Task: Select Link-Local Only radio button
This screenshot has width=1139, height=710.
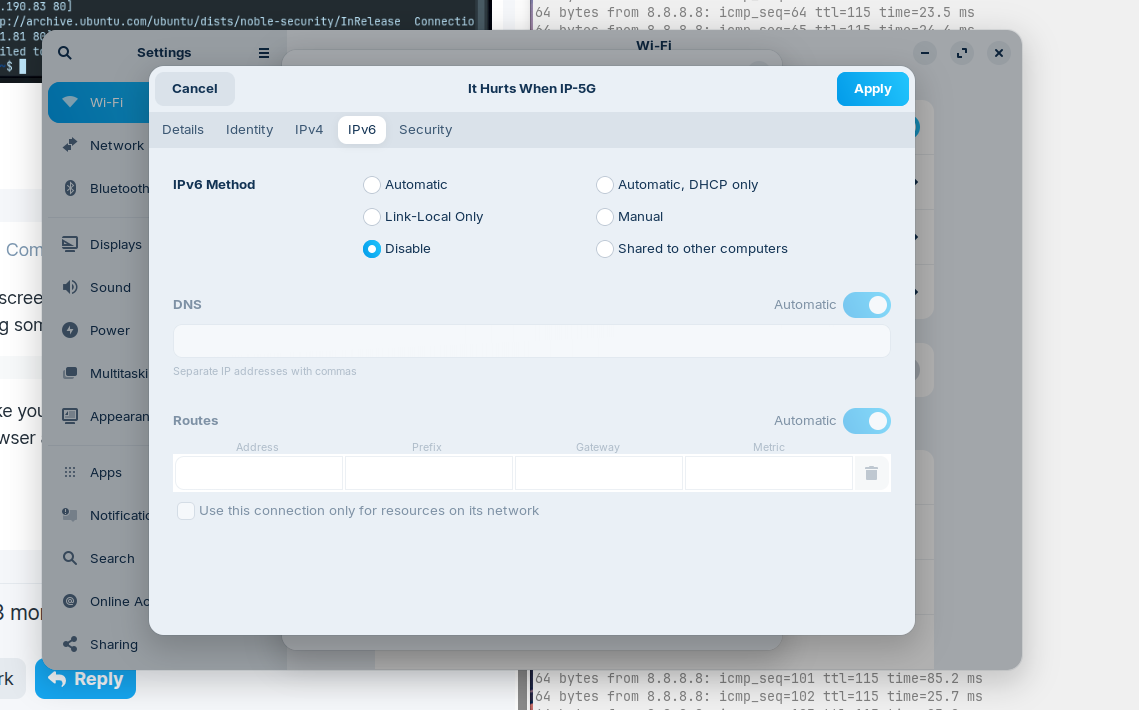Action: tap(372, 217)
